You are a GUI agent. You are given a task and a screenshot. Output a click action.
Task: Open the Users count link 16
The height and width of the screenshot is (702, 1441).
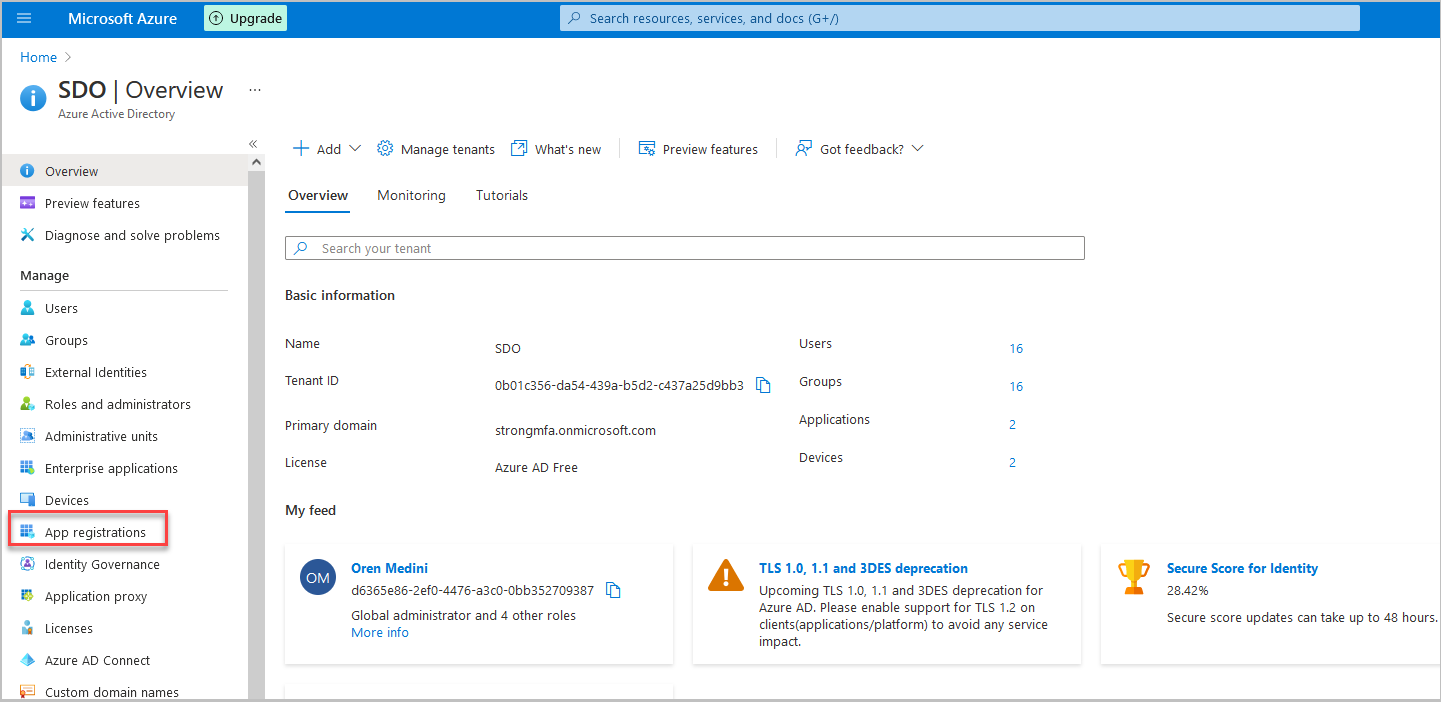click(1016, 348)
